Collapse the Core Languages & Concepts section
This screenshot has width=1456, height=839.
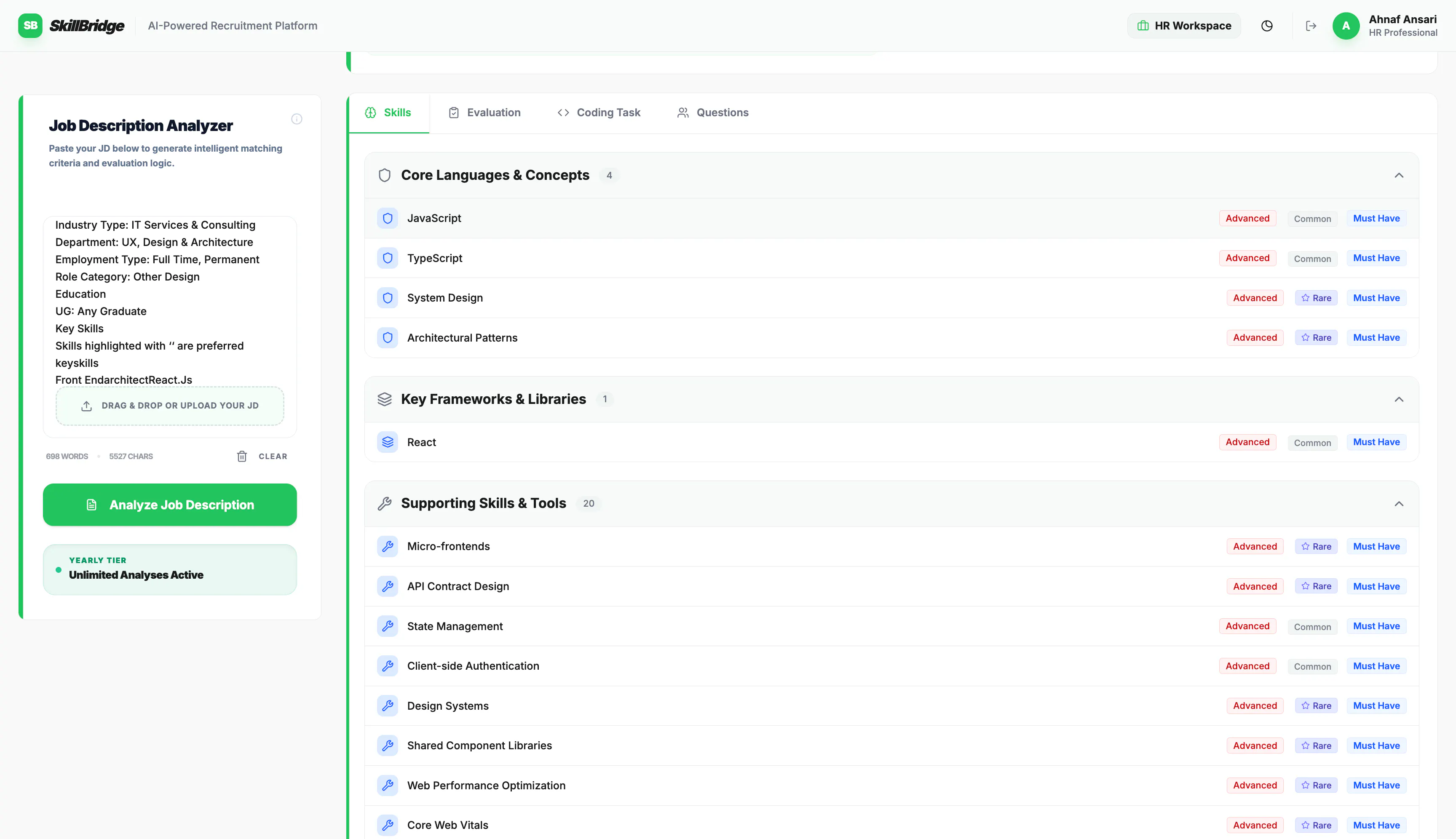[x=1399, y=175]
